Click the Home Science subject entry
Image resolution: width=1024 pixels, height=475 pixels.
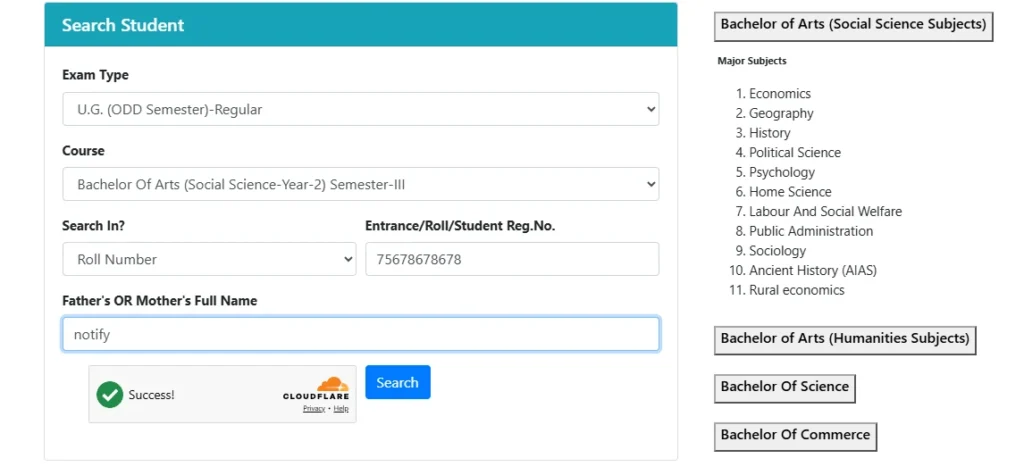[790, 191]
